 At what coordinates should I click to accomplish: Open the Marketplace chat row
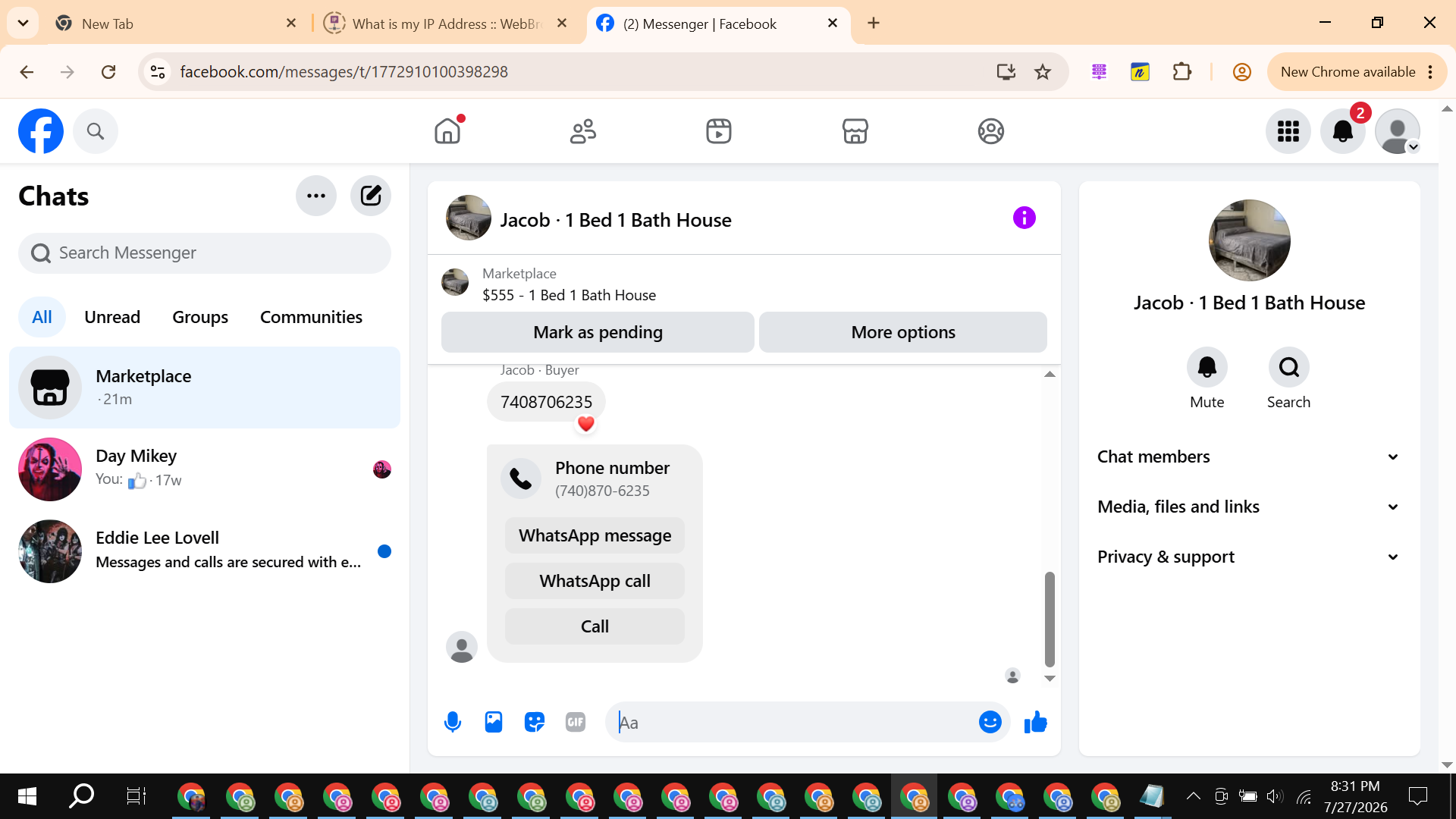205,388
